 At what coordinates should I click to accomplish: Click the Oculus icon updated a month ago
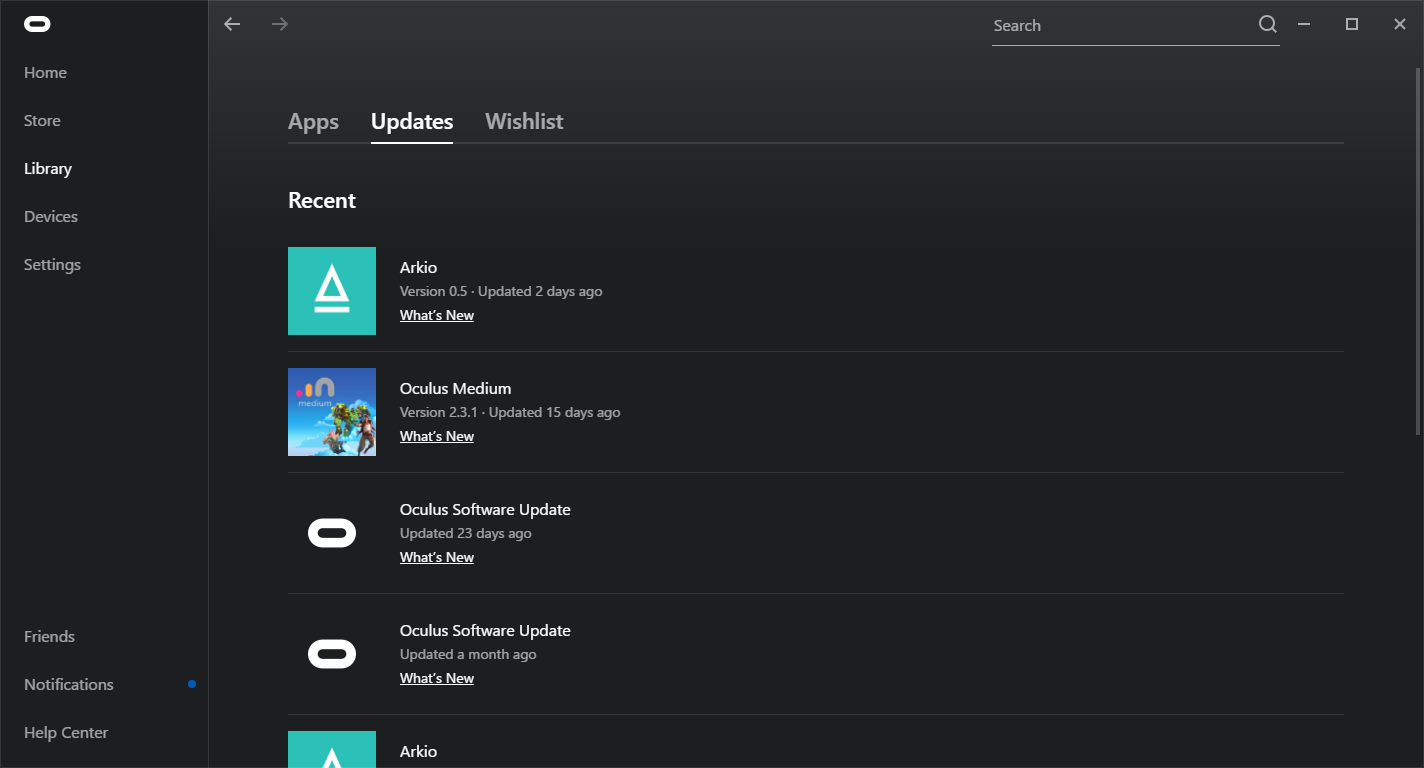(x=332, y=654)
